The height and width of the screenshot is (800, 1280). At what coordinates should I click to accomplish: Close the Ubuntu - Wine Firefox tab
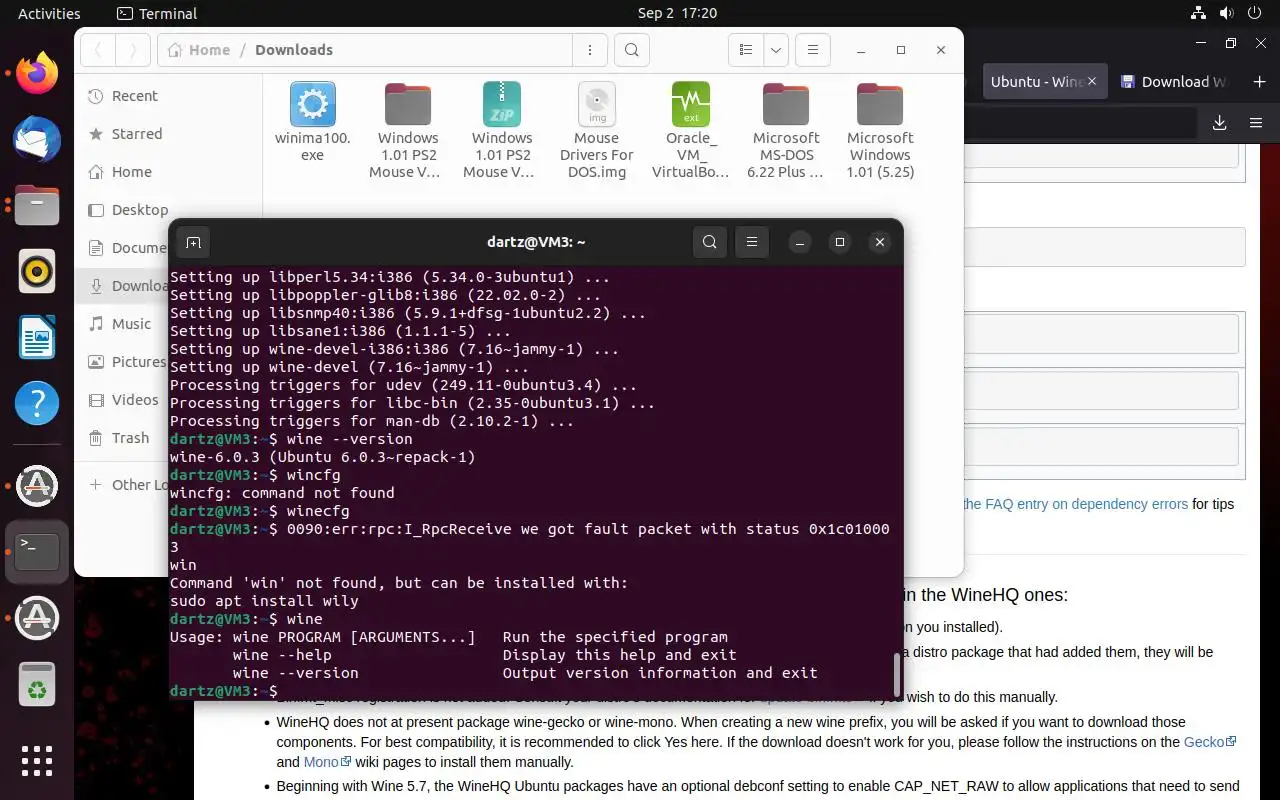coord(1092,82)
